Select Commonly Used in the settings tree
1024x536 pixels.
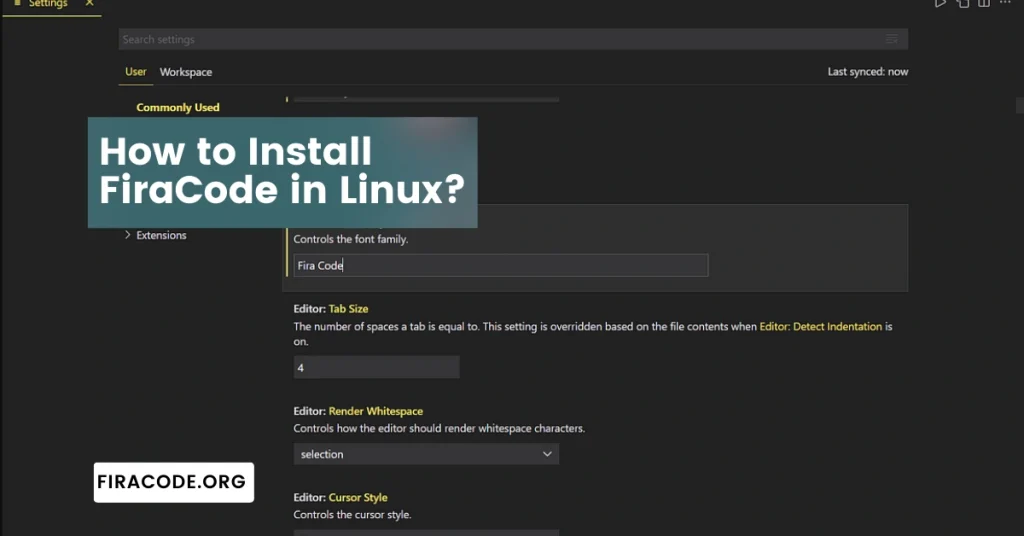click(x=178, y=107)
